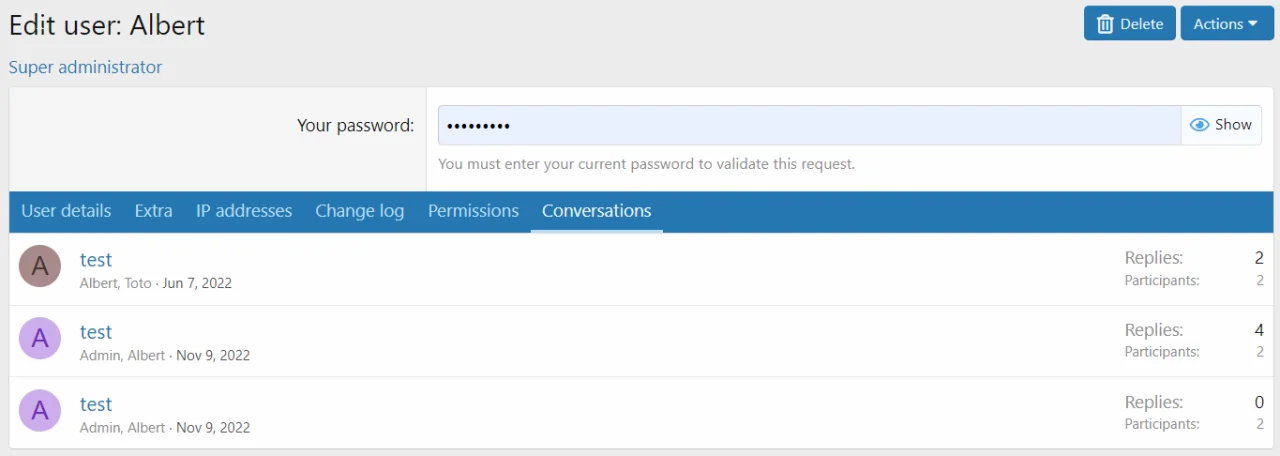Focus the Your password input field
The width and height of the screenshot is (1280, 456).
pos(808,125)
